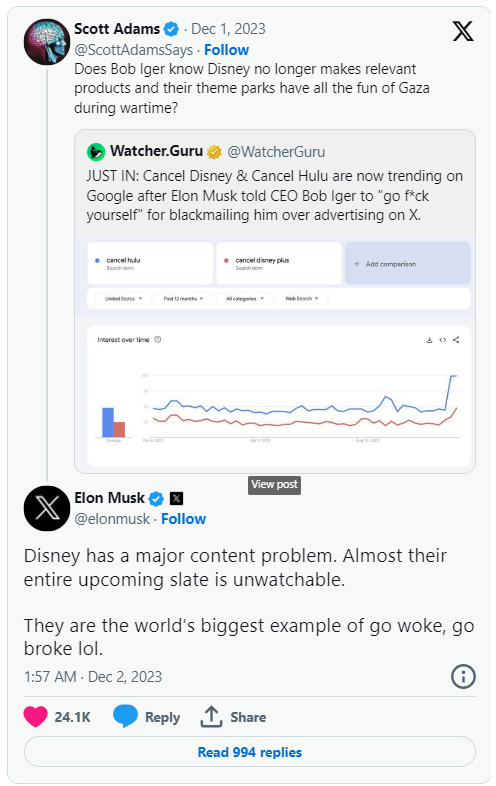Click Scott Adams blue verified badge

(172, 29)
